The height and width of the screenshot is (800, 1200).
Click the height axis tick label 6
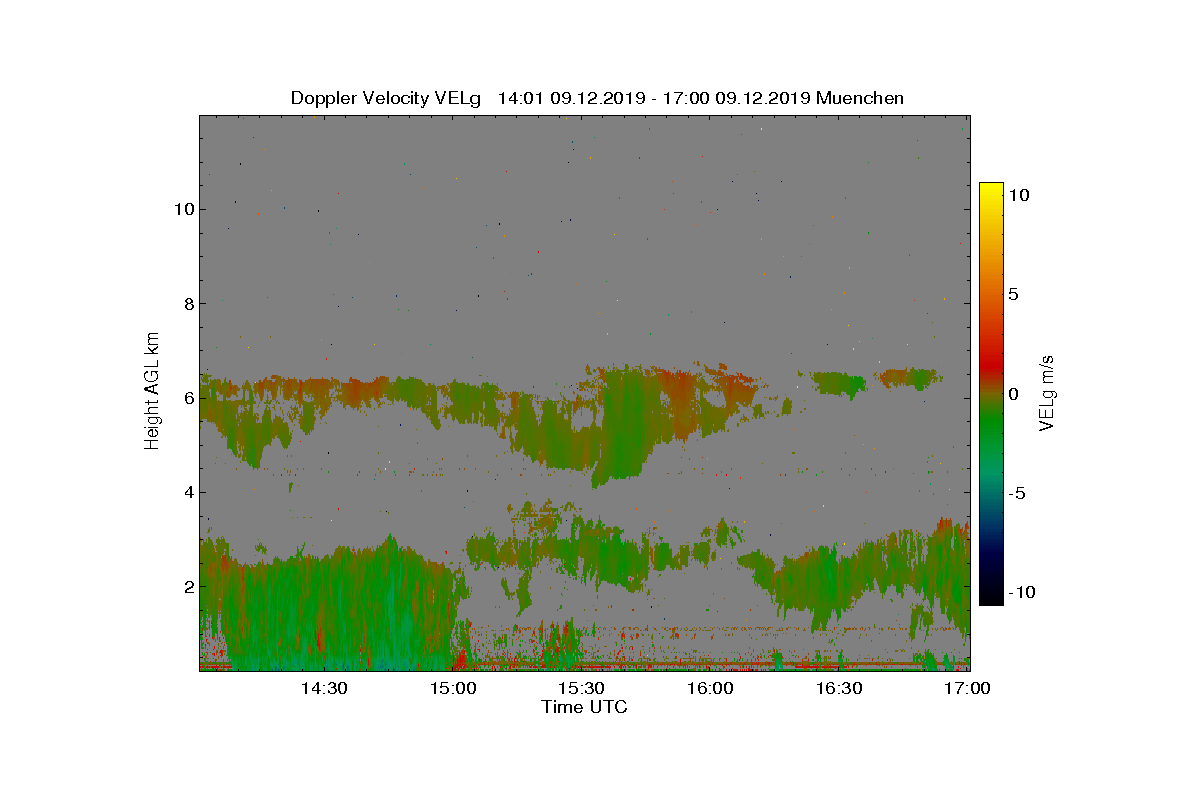187,398
